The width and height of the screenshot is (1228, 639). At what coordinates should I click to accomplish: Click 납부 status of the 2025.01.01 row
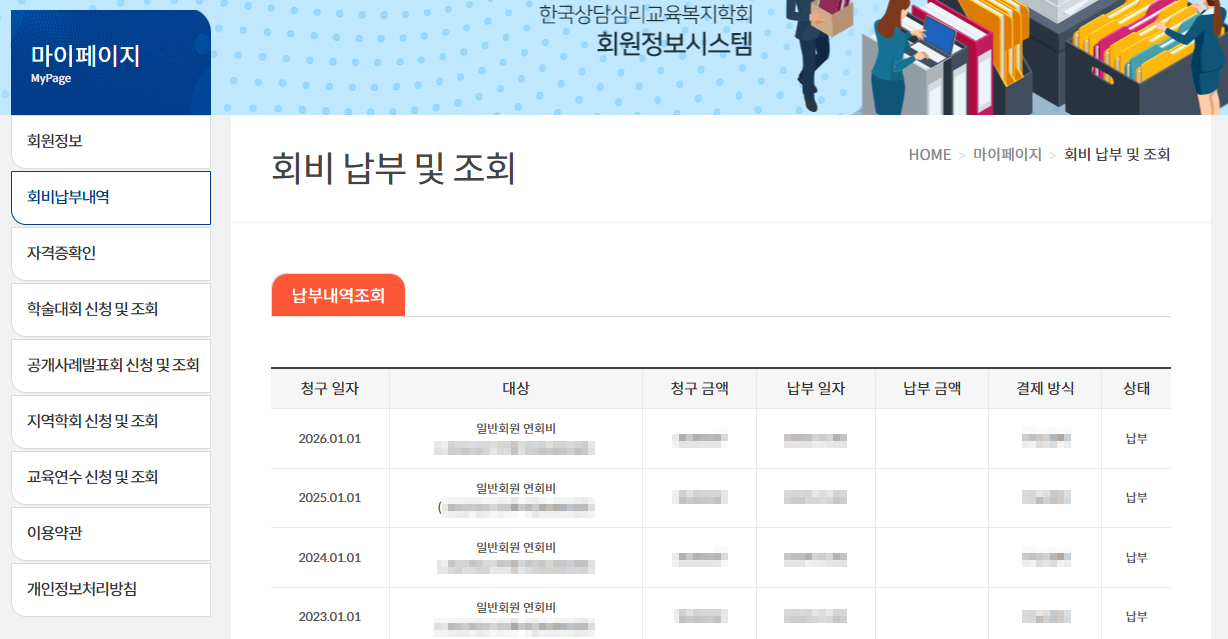1136,497
